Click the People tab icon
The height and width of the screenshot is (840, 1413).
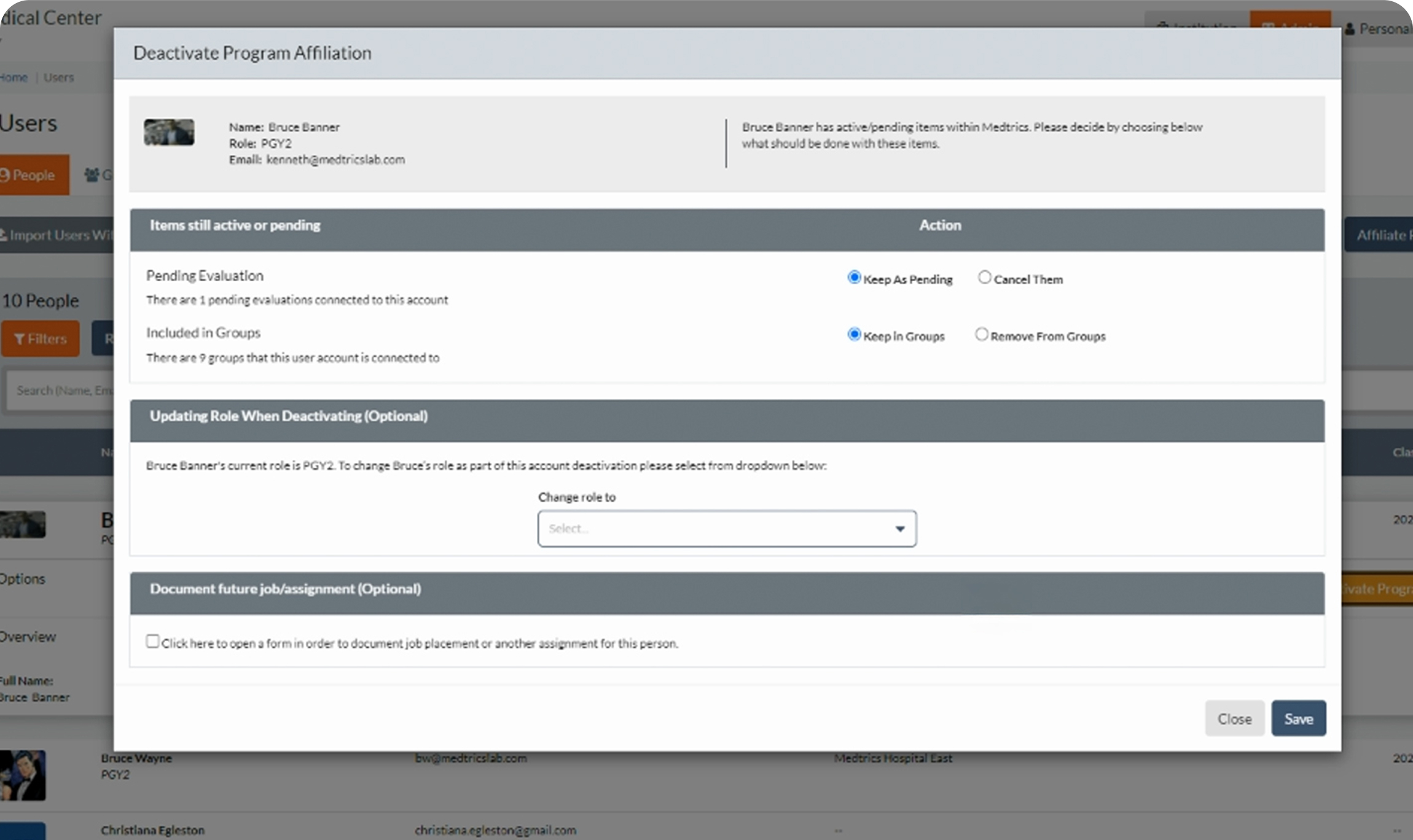click(x=6, y=176)
